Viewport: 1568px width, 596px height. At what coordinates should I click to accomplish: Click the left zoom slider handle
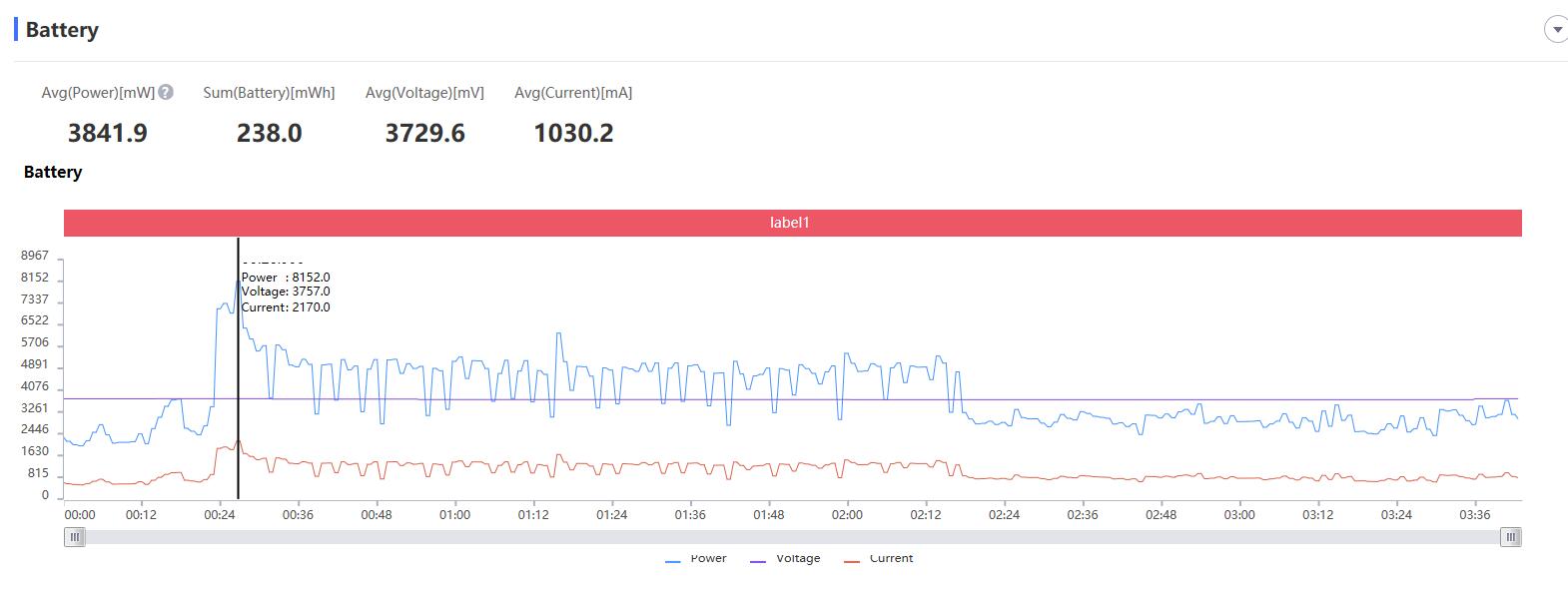point(75,537)
